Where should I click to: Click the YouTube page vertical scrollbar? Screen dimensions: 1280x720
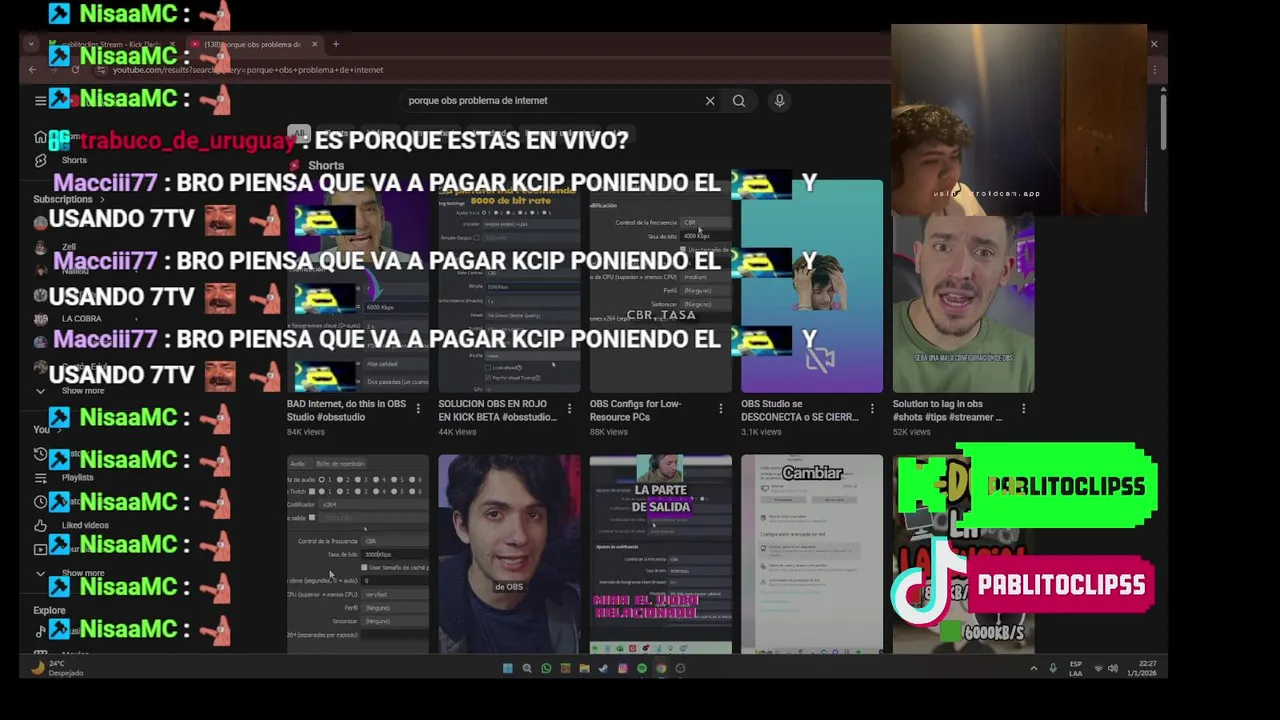tap(1163, 120)
